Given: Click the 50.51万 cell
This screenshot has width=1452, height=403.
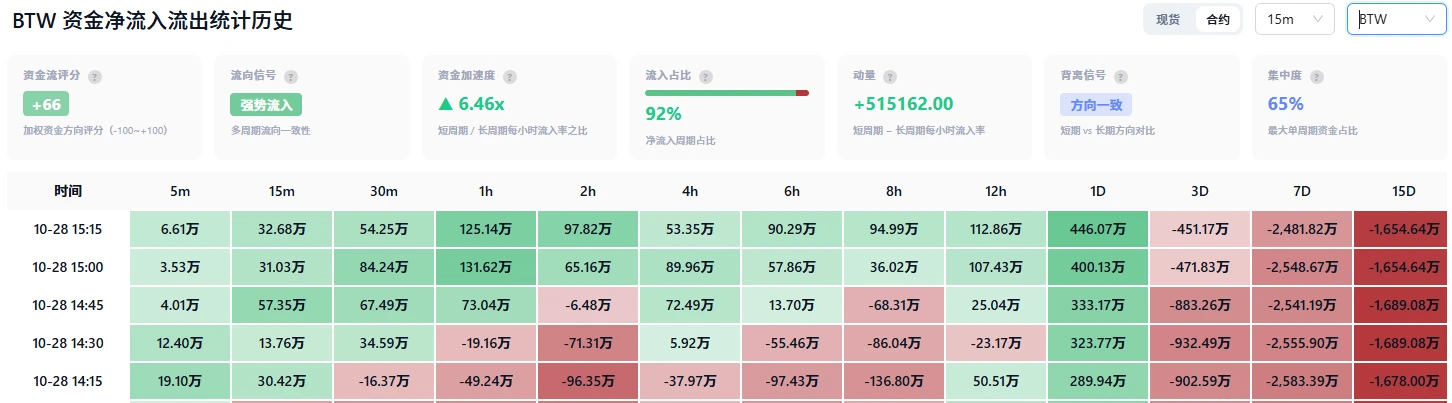Looking at the screenshot, I should click(x=996, y=381).
